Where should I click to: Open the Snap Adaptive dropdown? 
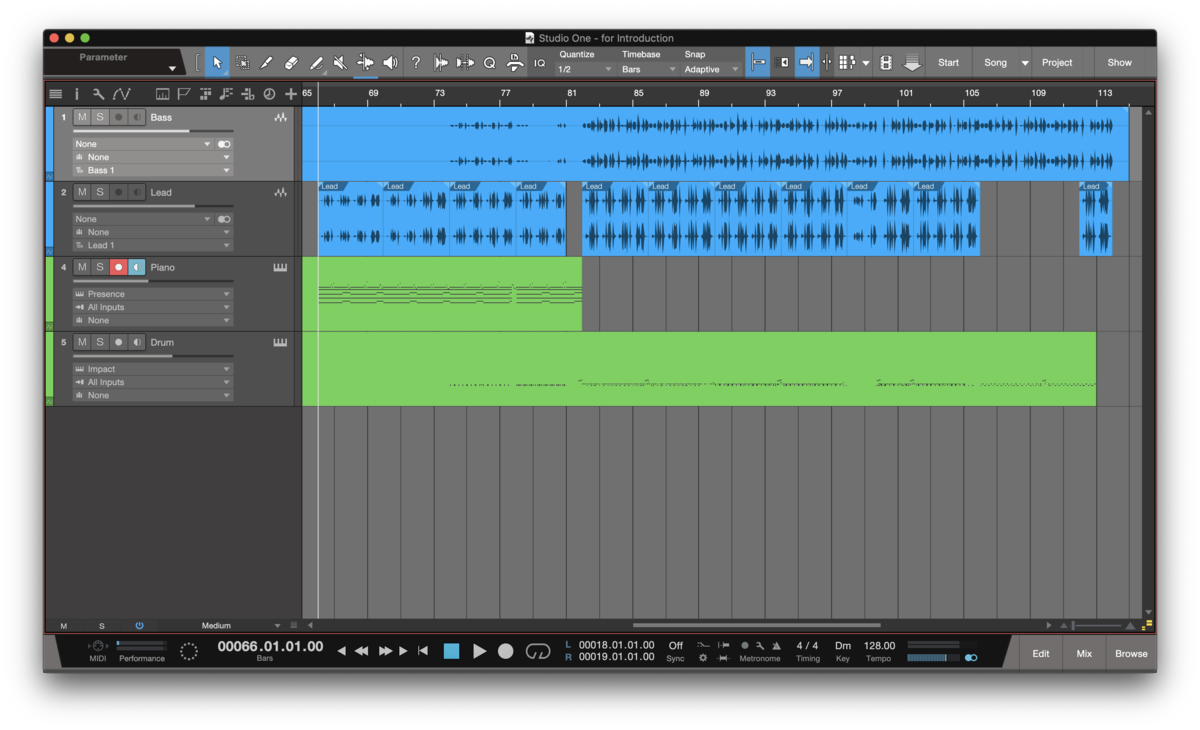coord(711,70)
